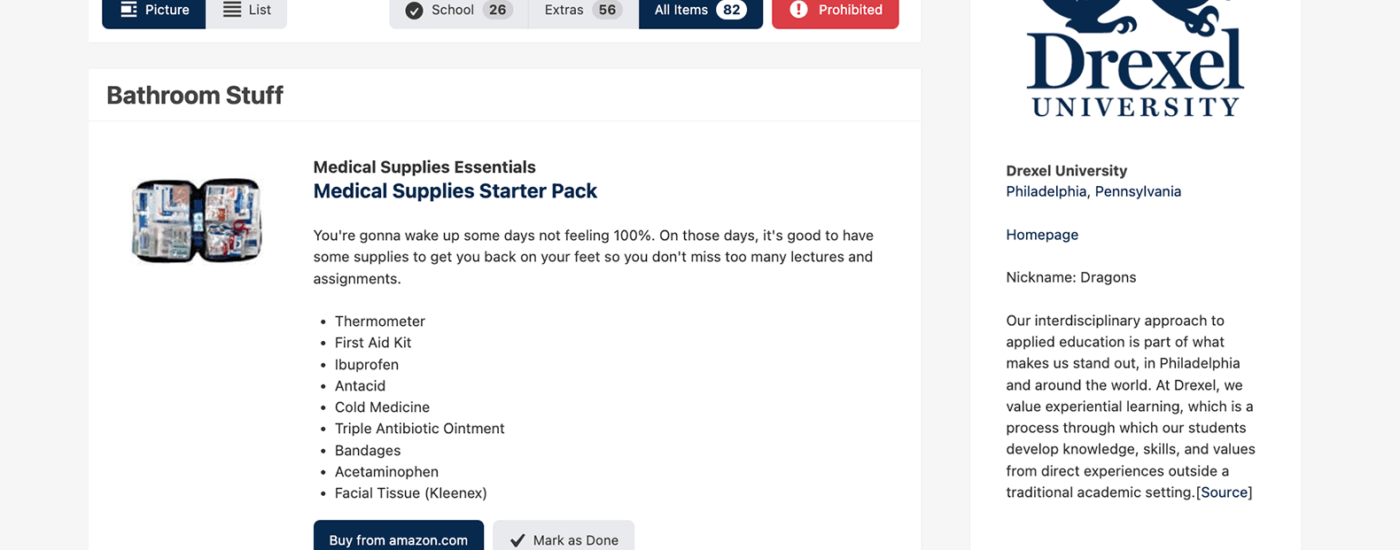Image resolution: width=1400 pixels, height=550 pixels.
Task: Open the Source reference link
Action: 1224,492
